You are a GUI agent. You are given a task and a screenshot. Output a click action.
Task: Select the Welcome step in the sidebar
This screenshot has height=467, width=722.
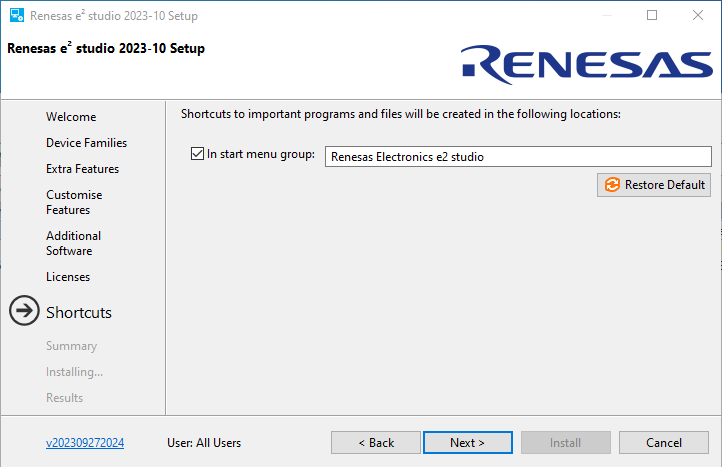[x=71, y=117]
